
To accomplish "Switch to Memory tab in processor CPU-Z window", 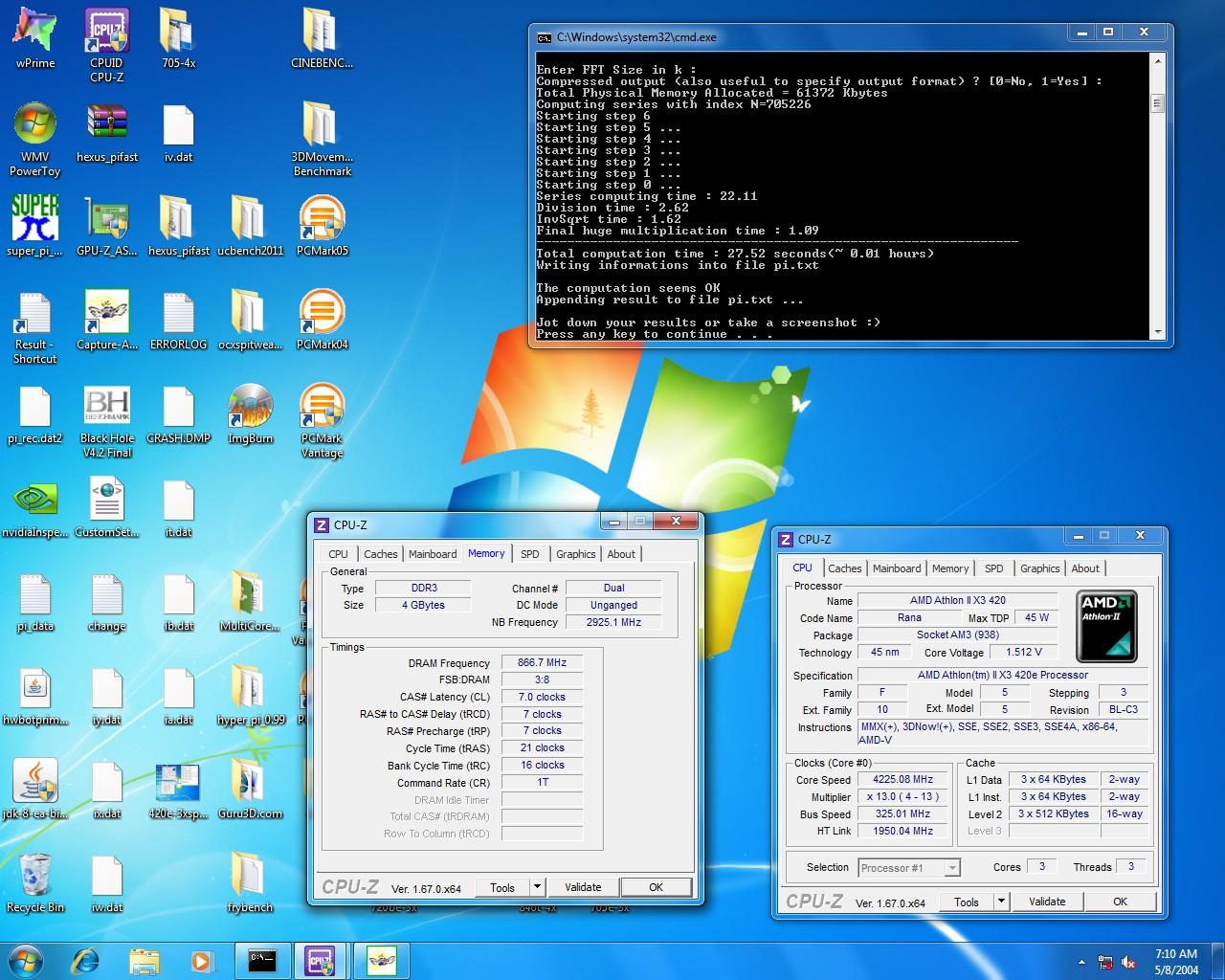I will (950, 568).
